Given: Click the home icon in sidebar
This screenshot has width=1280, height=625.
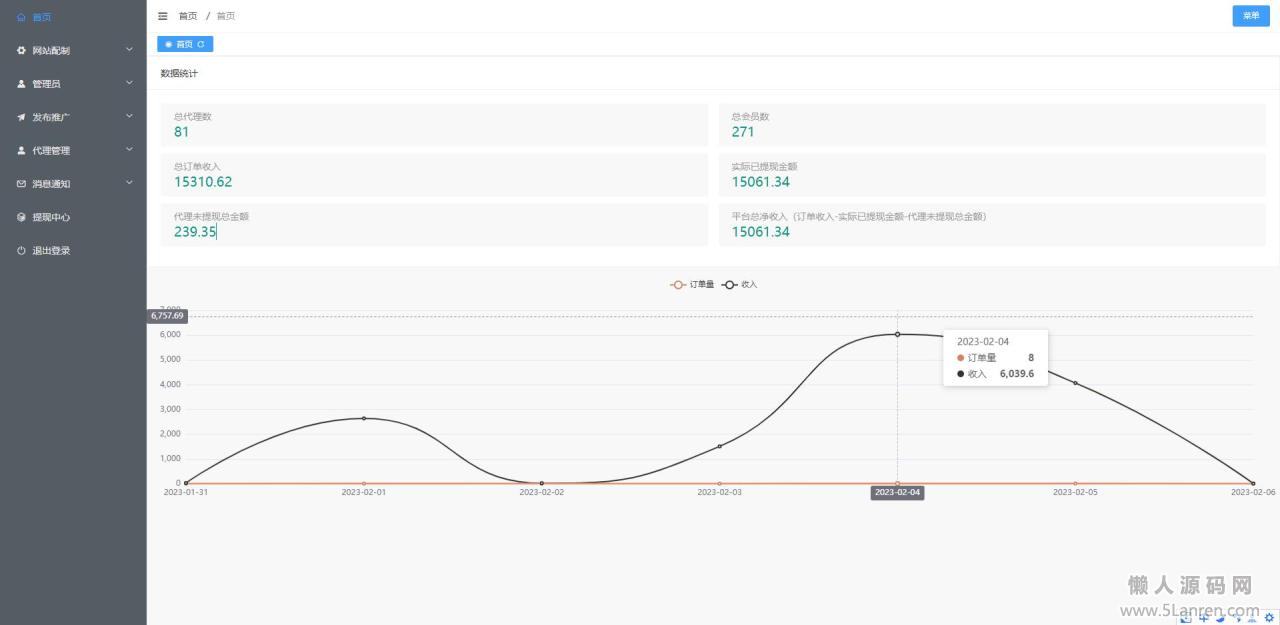Looking at the screenshot, I should point(22,17).
